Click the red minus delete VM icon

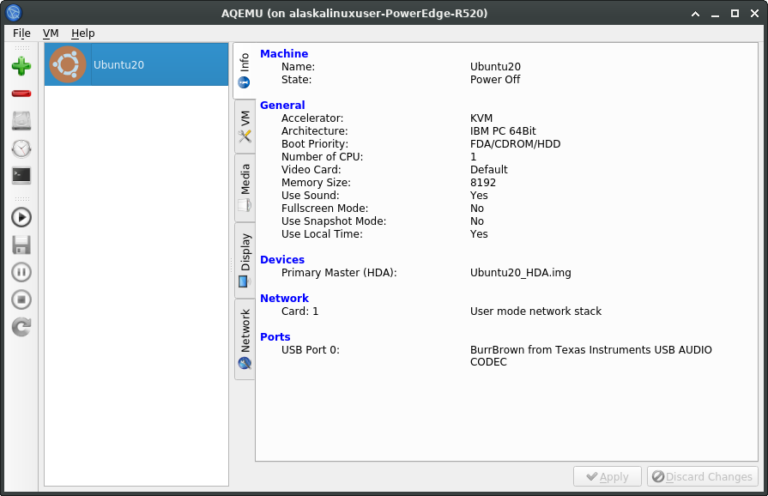pos(21,94)
